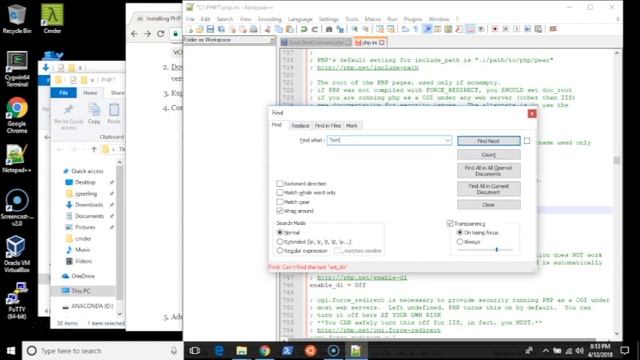The height and width of the screenshot is (360, 640).
Task: Click the Replace toolbar icon
Action: [340, 29]
